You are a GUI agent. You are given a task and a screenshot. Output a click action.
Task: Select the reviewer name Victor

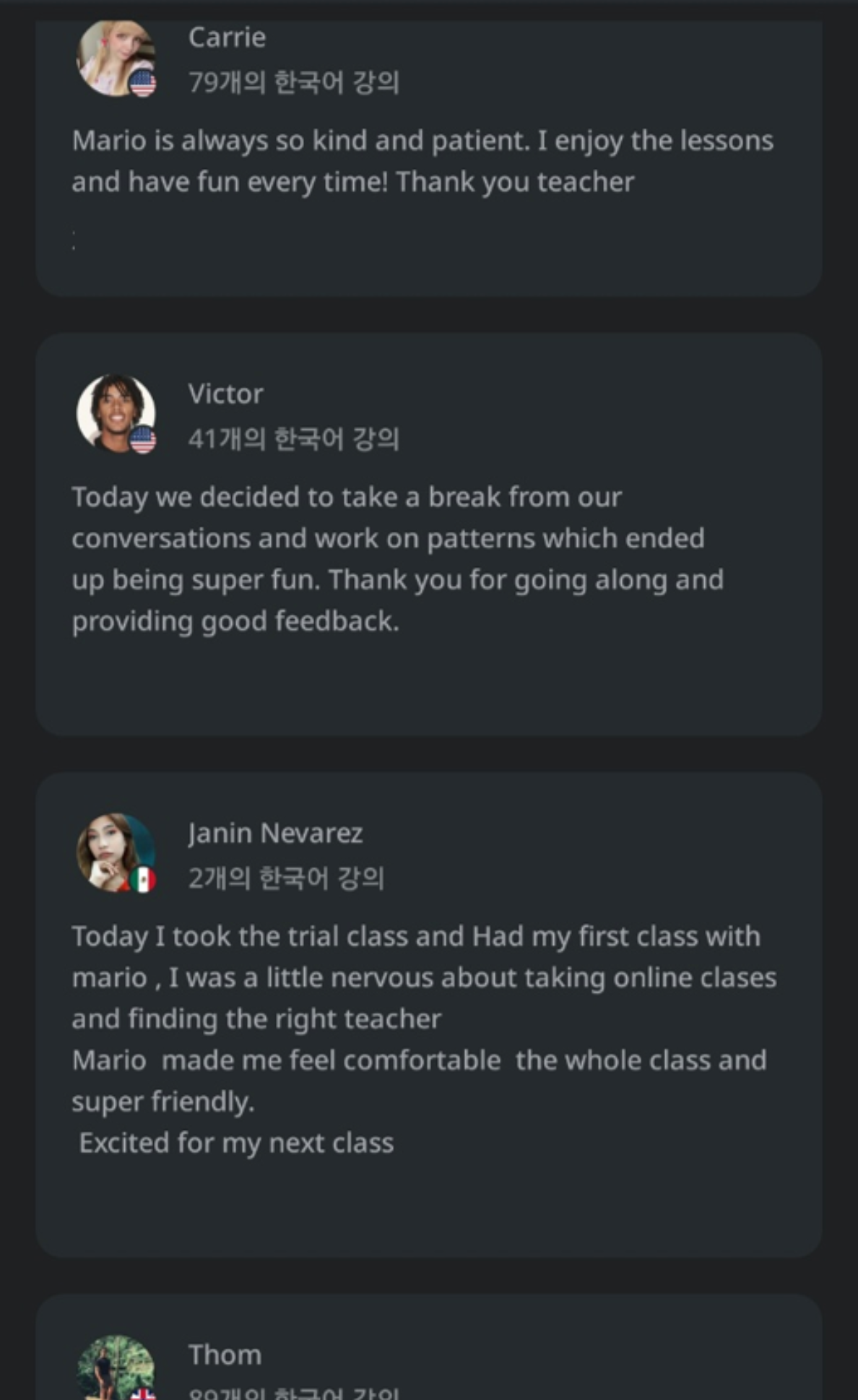click(225, 394)
